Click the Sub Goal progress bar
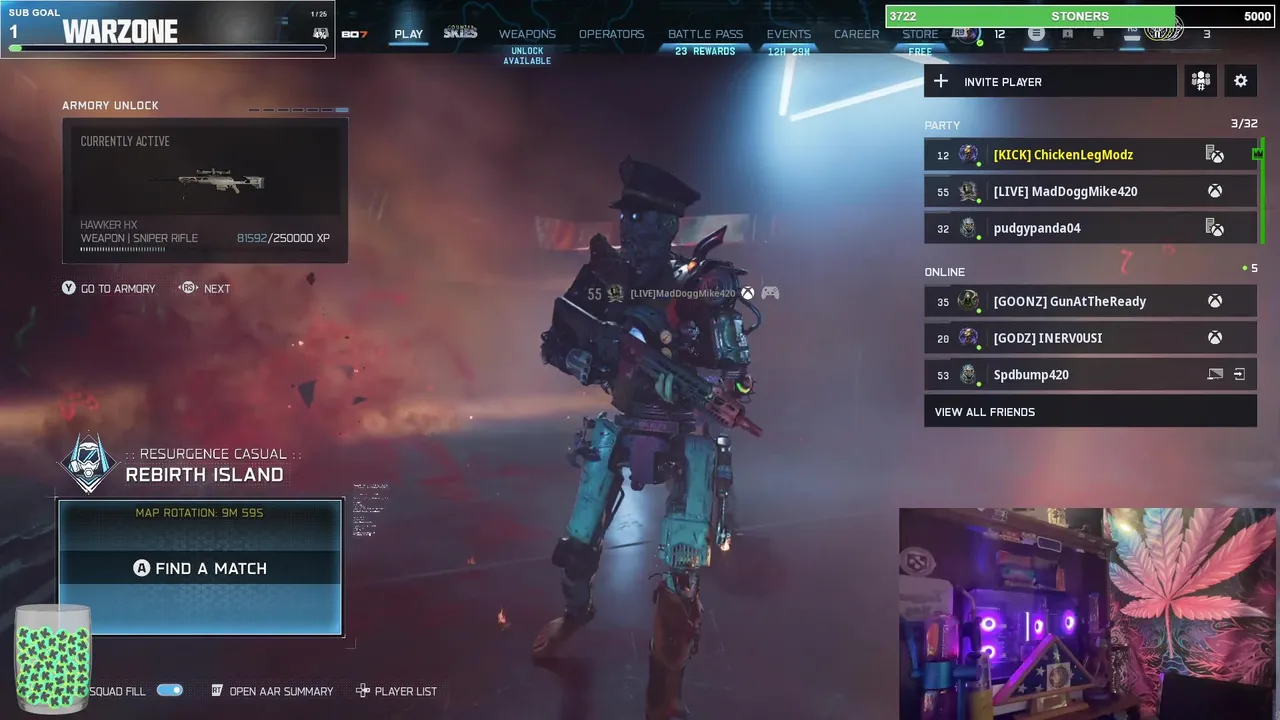 (x=168, y=48)
